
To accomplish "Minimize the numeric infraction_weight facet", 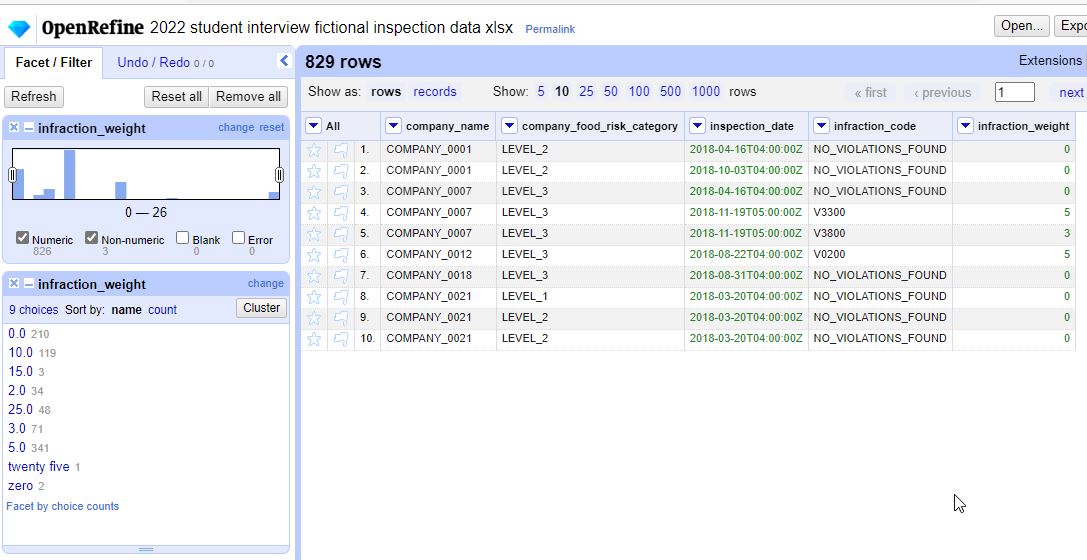I will [28, 128].
